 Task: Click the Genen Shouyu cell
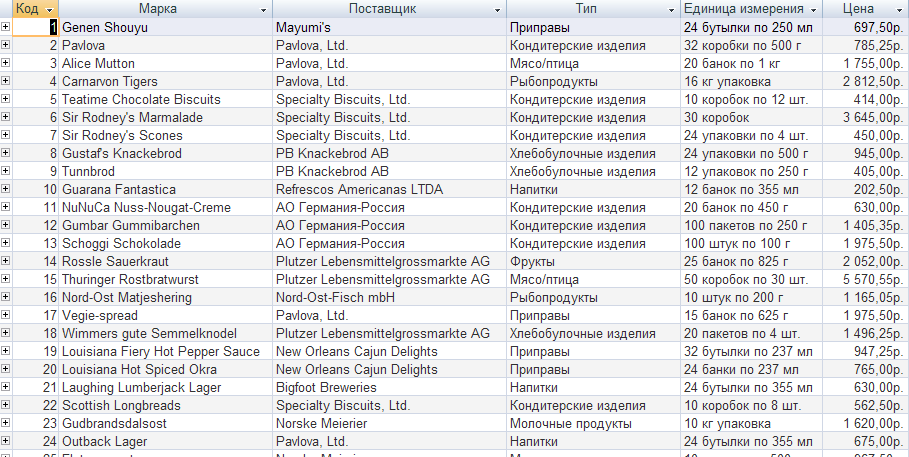166,27
